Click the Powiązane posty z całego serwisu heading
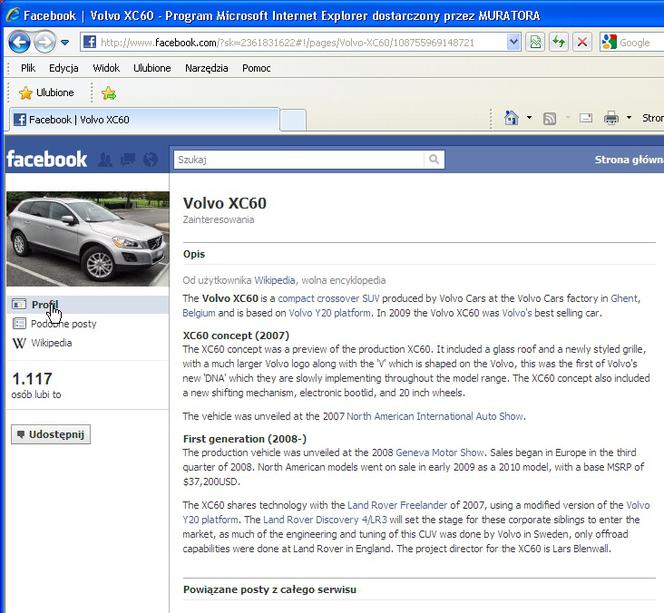The height and width of the screenshot is (613, 664). click(270, 590)
